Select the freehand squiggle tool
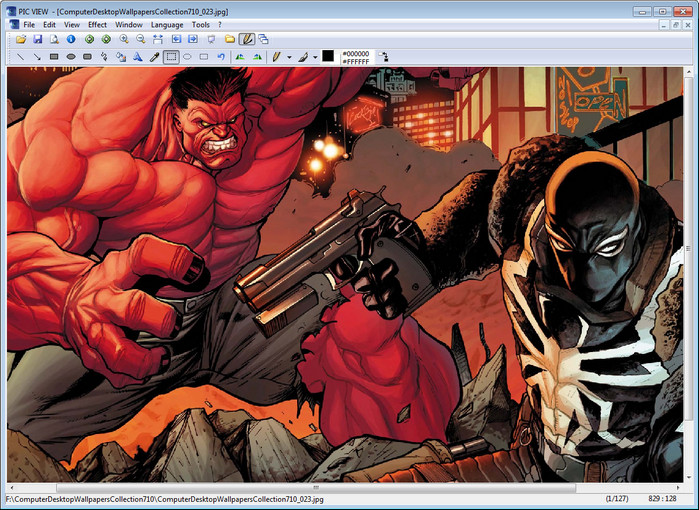The width and height of the screenshot is (699, 510). tap(104, 57)
